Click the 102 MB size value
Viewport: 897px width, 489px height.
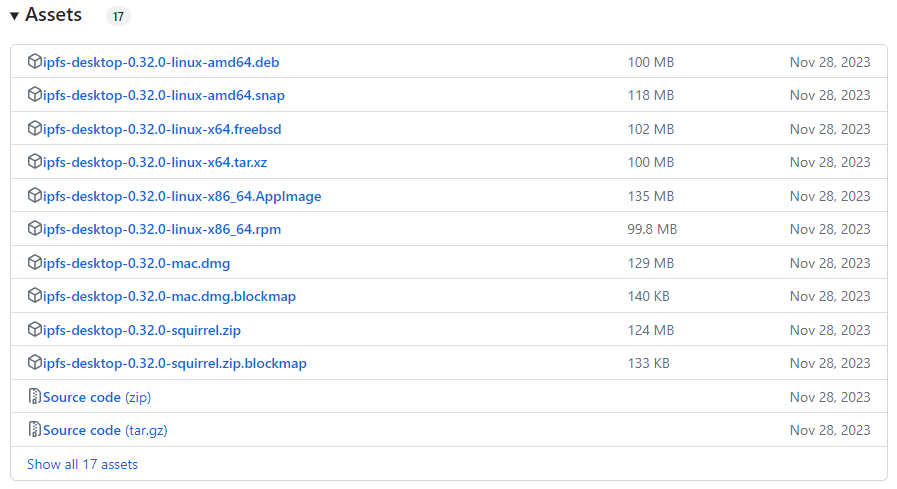(x=651, y=129)
